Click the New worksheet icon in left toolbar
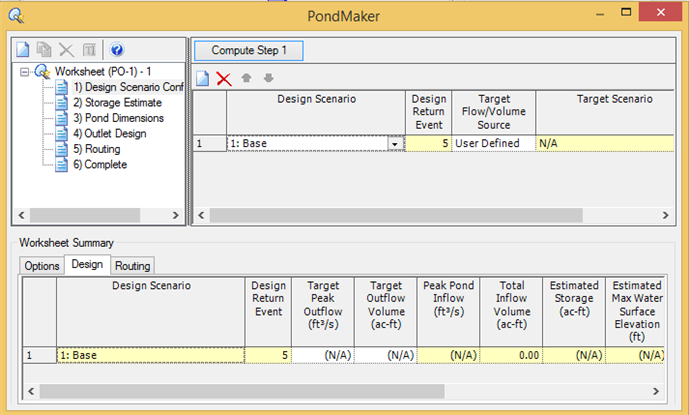This screenshot has width=689, height=415. (x=22, y=49)
